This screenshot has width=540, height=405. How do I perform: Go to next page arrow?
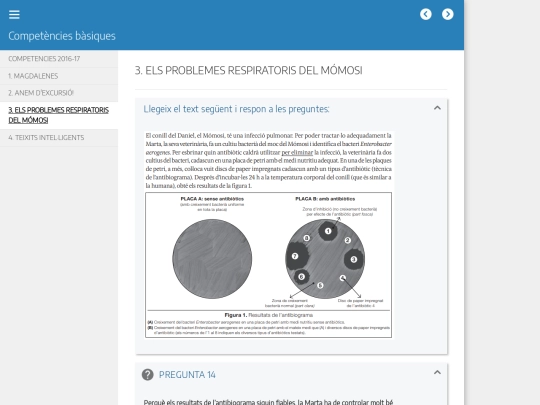(x=448, y=14)
